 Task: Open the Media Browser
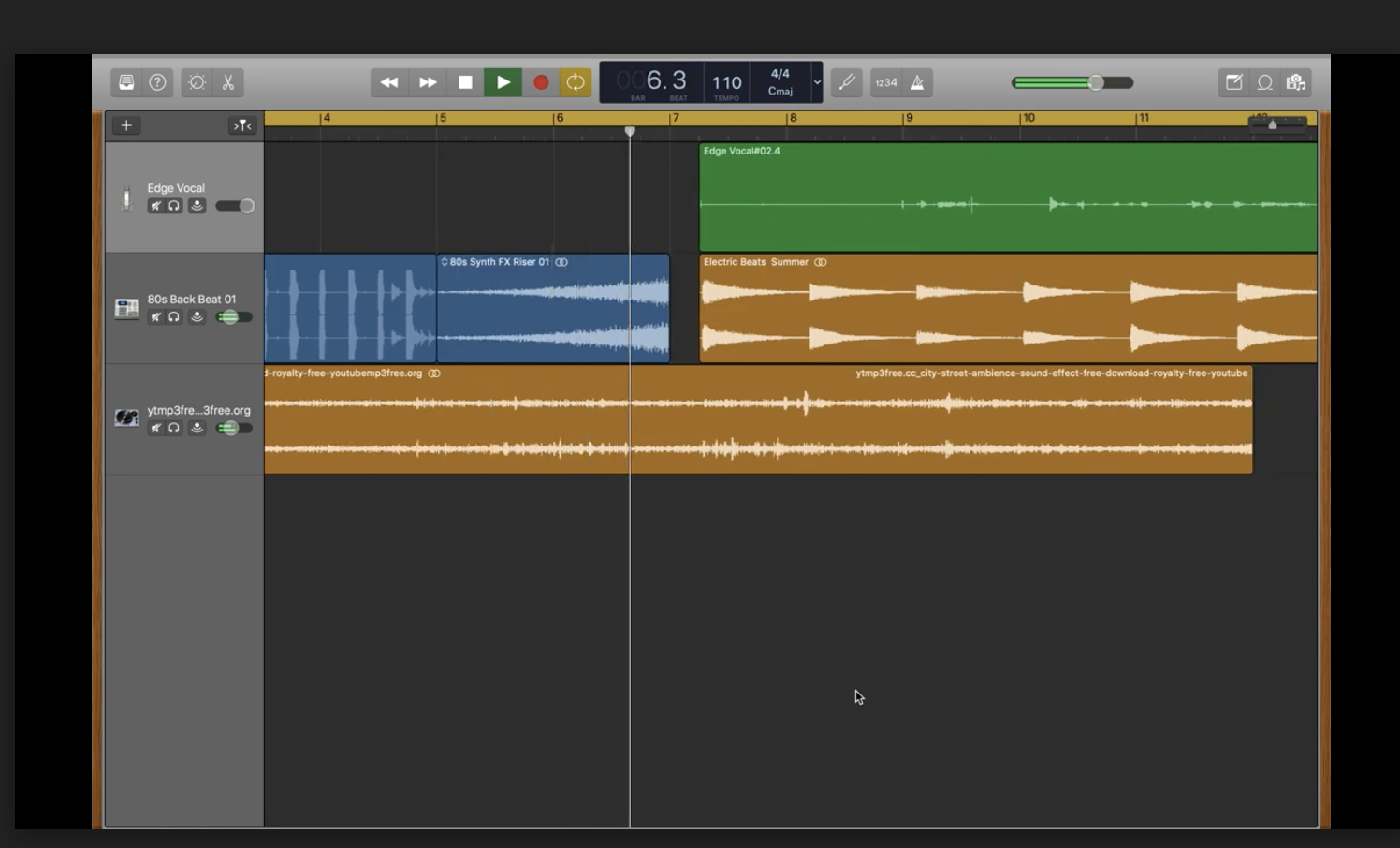tap(1296, 82)
